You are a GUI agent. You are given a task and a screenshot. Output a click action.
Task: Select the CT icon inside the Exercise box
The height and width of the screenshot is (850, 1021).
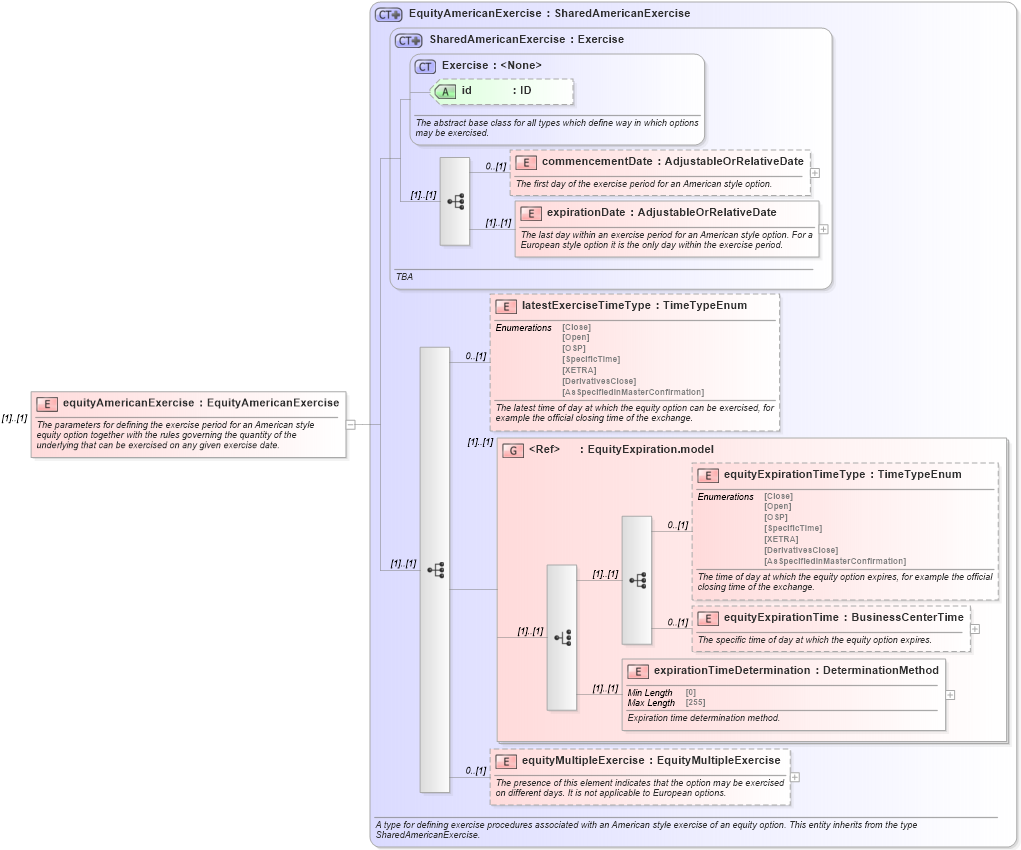[x=425, y=65]
